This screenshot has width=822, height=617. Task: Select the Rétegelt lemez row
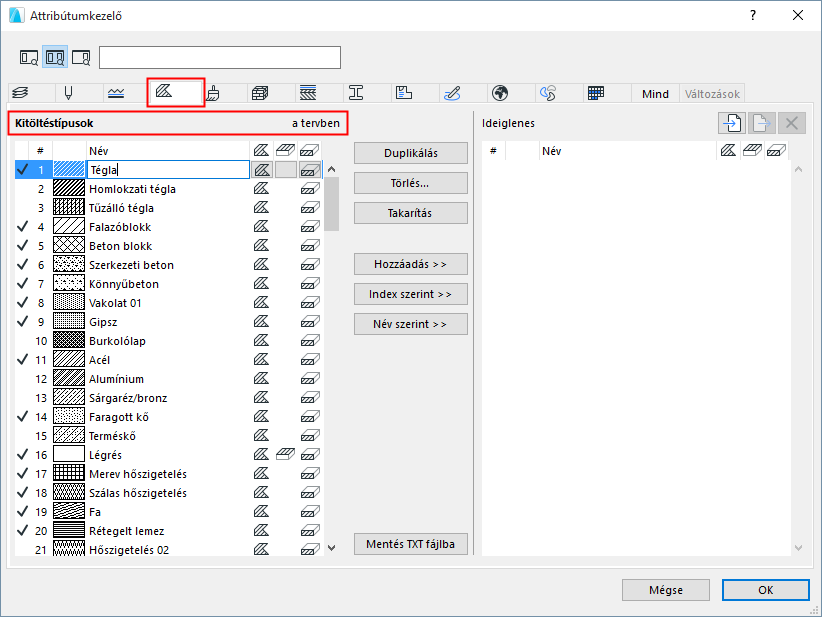click(169, 531)
